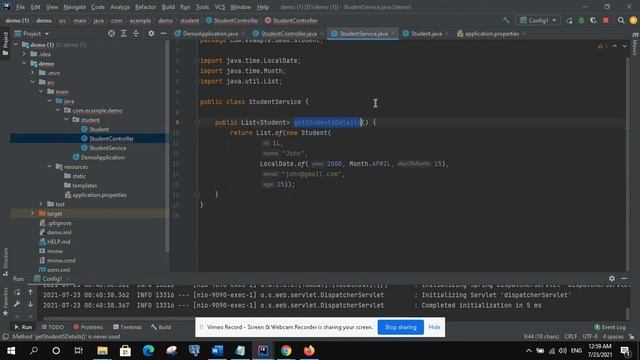Minimize the Run tool window
640x360 pixels.
[624, 278]
